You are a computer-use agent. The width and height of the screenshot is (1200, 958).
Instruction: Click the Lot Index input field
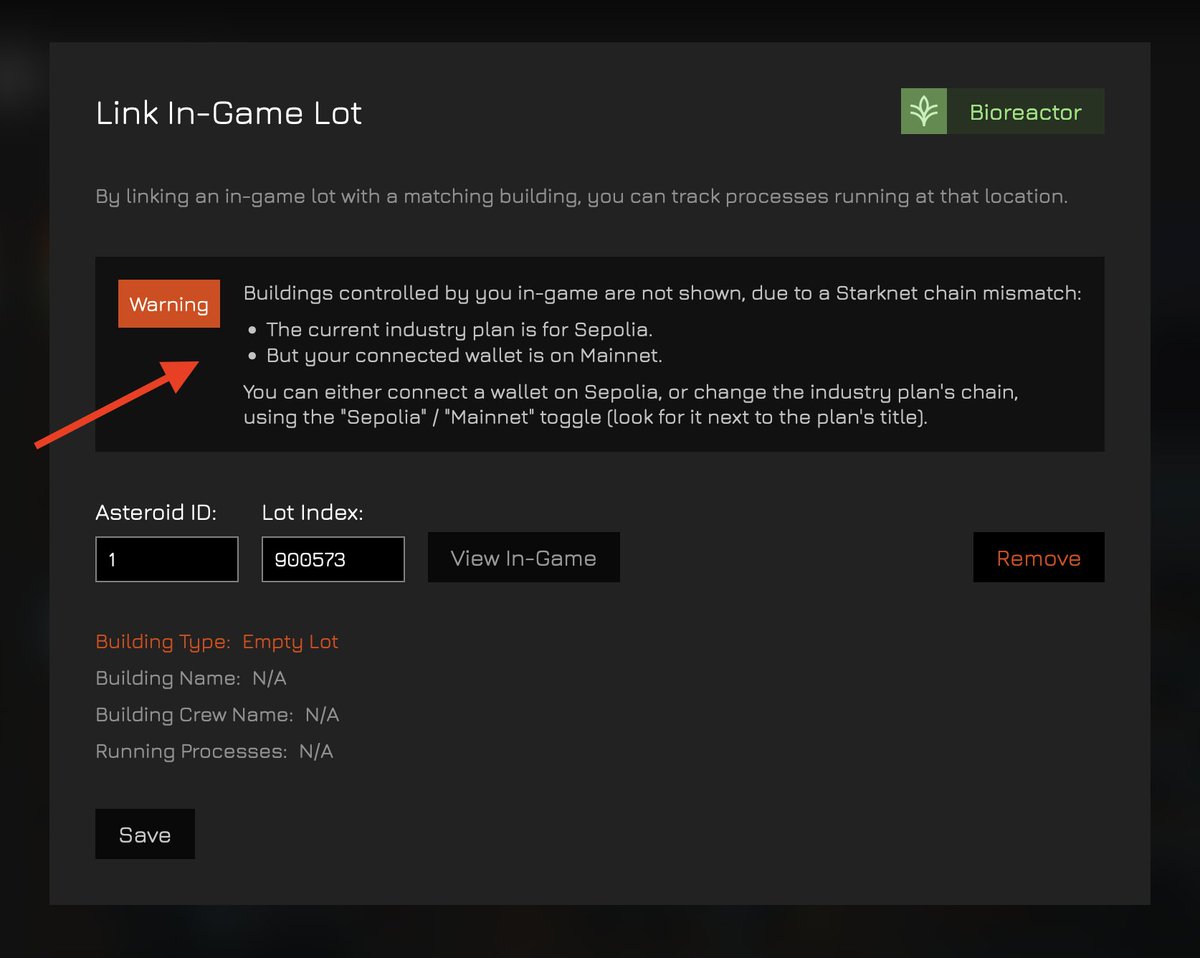[x=333, y=559]
